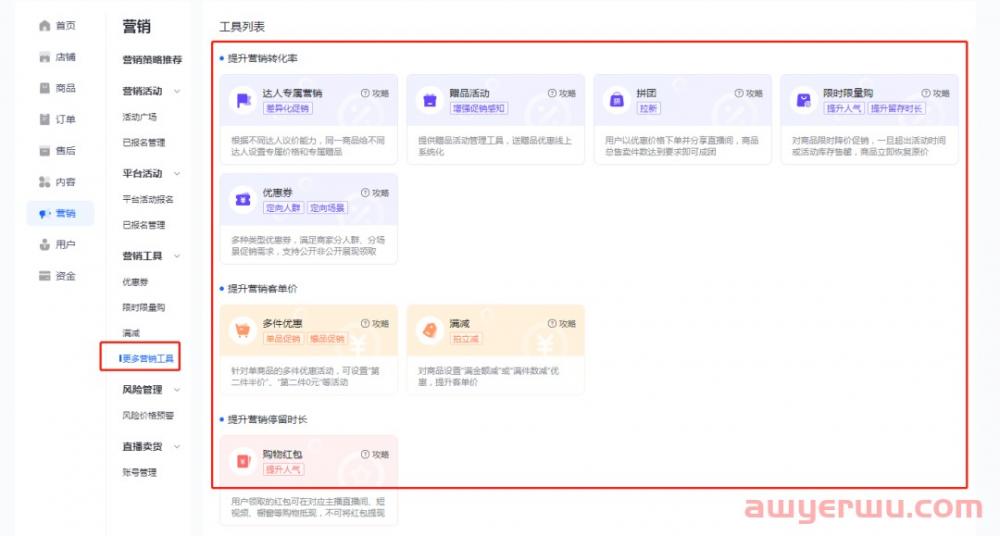This screenshot has width=1000, height=536.
Task: Click the 拍立减 tag on 满减
Action: (466, 339)
